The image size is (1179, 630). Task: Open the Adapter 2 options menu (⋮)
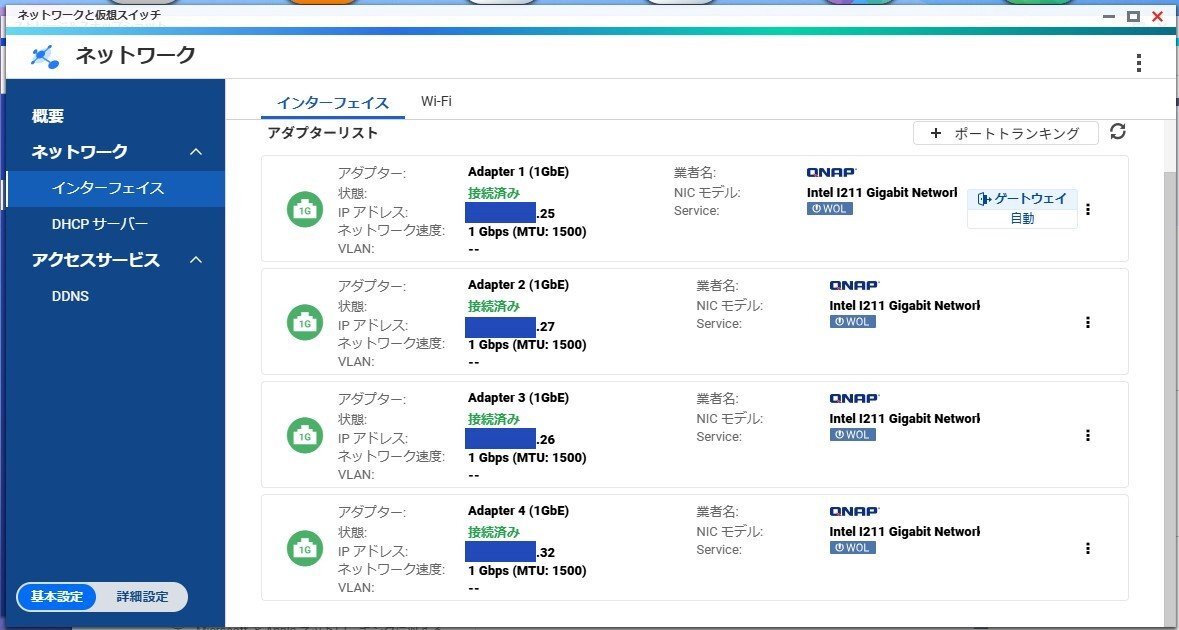point(1088,322)
